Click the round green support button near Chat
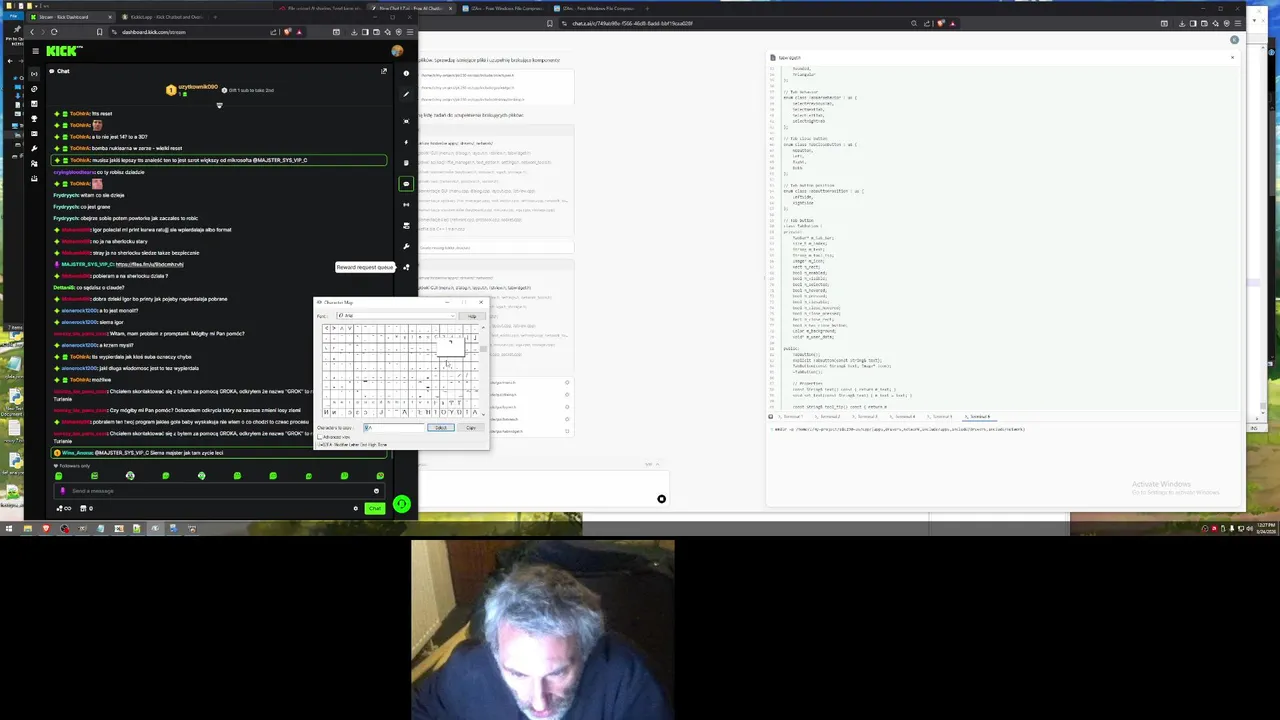This screenshot has width=1280, height=720. (401, 505)
